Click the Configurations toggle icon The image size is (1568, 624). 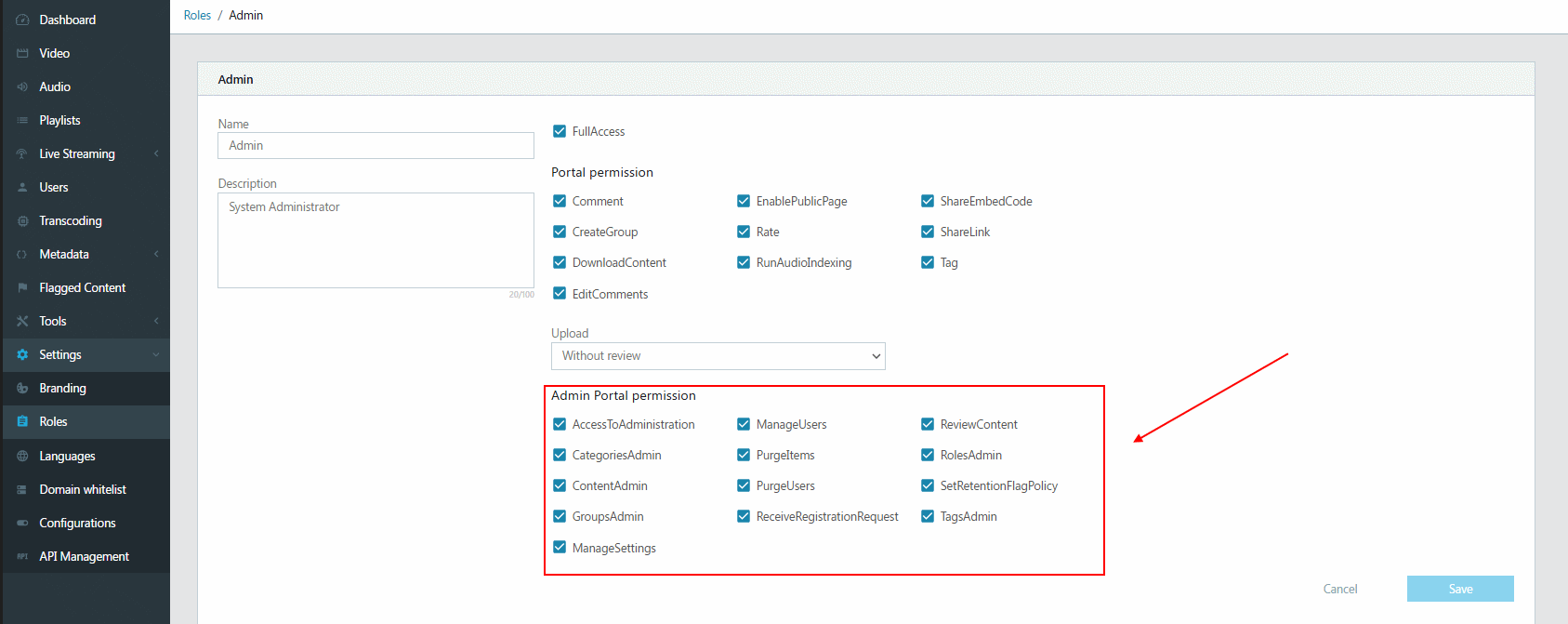click(22, 523)
